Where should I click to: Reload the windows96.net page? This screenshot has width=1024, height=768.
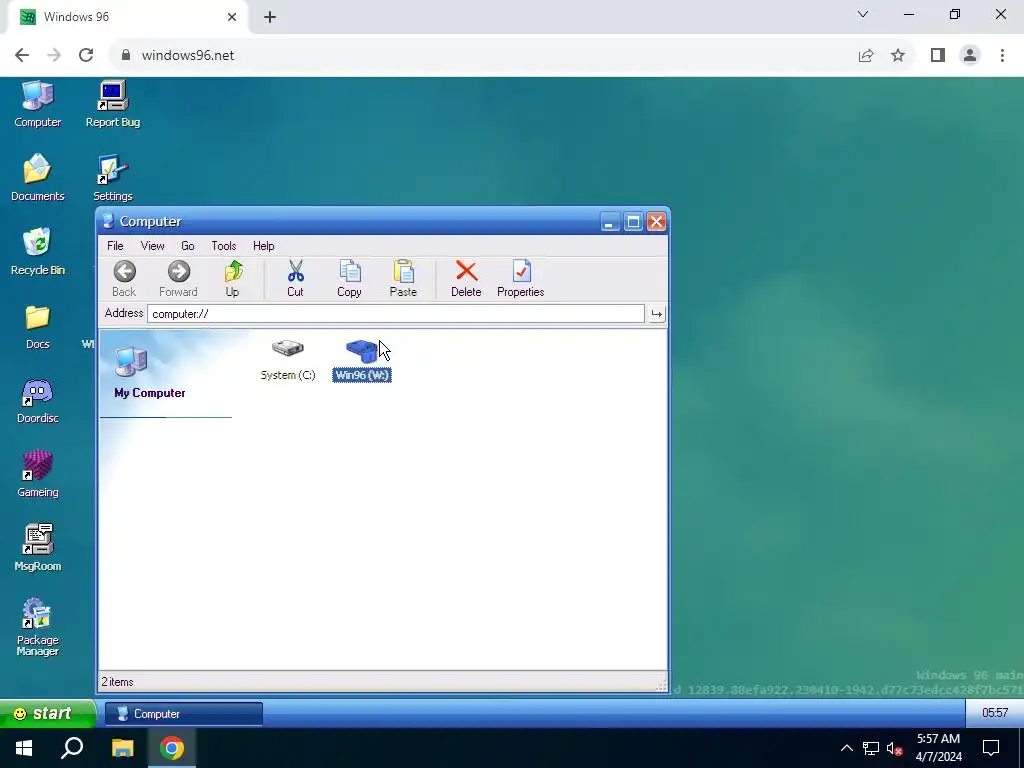pos(86,55)
